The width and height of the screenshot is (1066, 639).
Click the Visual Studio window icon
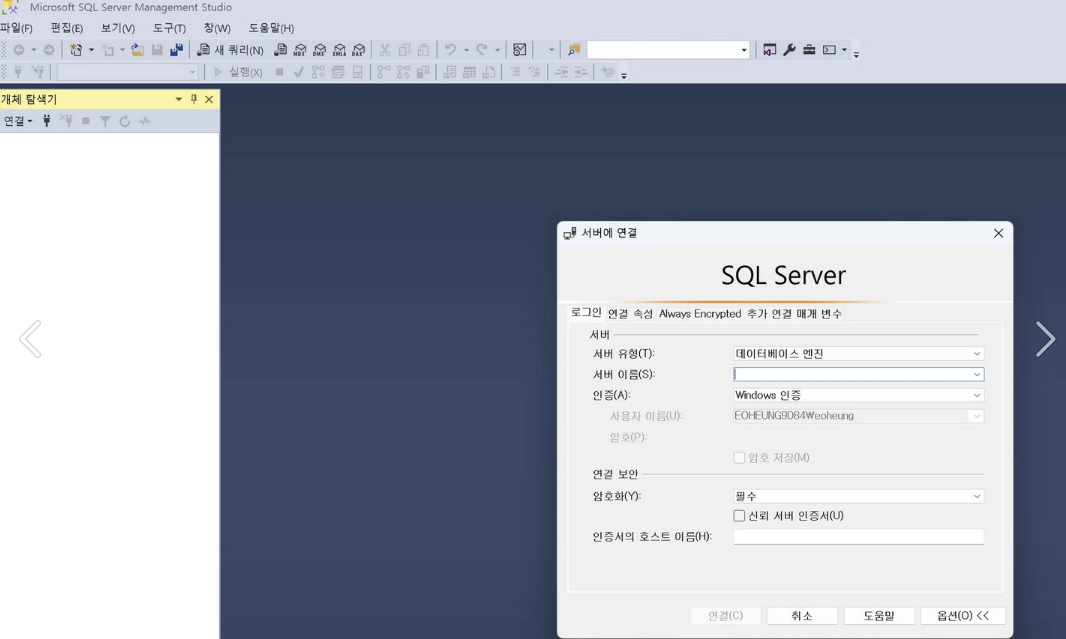pos(770,50)
